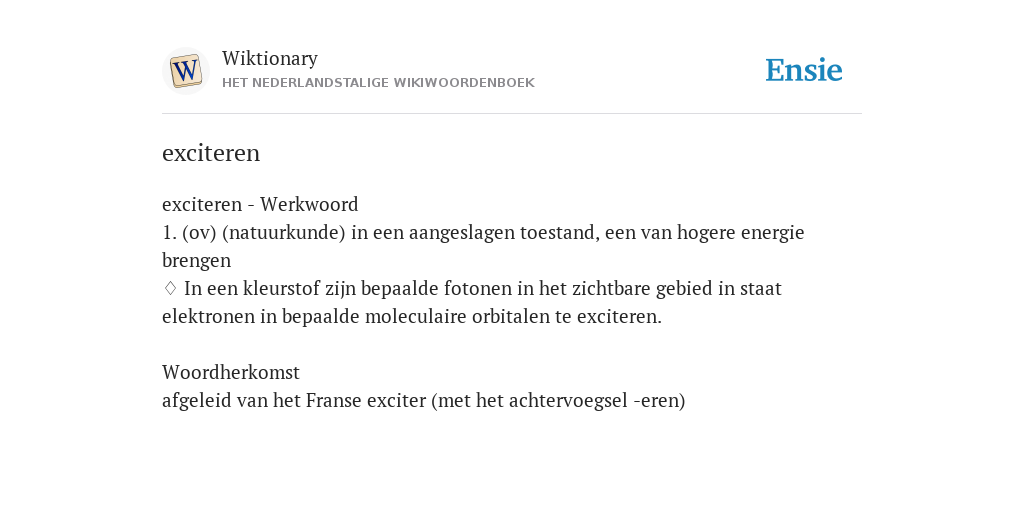Click the diamond bullet before the example sentence
Screen dimensions: 1024x512
[170, 288]
